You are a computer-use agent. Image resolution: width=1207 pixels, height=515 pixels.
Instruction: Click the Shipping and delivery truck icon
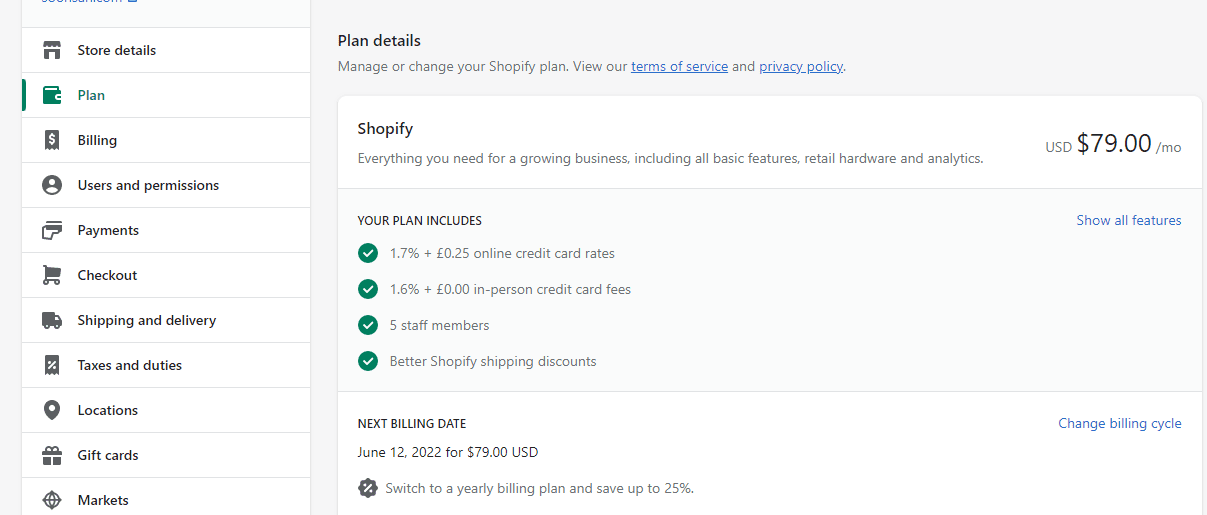52,320
